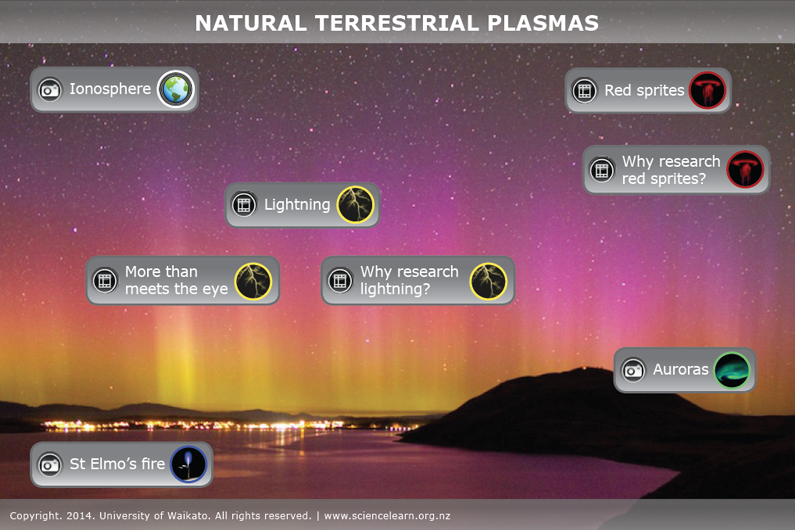Open the Ionosphere label

point(110,89)
